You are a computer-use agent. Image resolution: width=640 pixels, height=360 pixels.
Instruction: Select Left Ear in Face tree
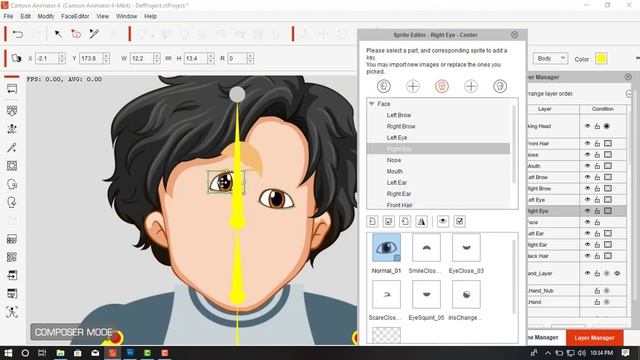point(397,182)
